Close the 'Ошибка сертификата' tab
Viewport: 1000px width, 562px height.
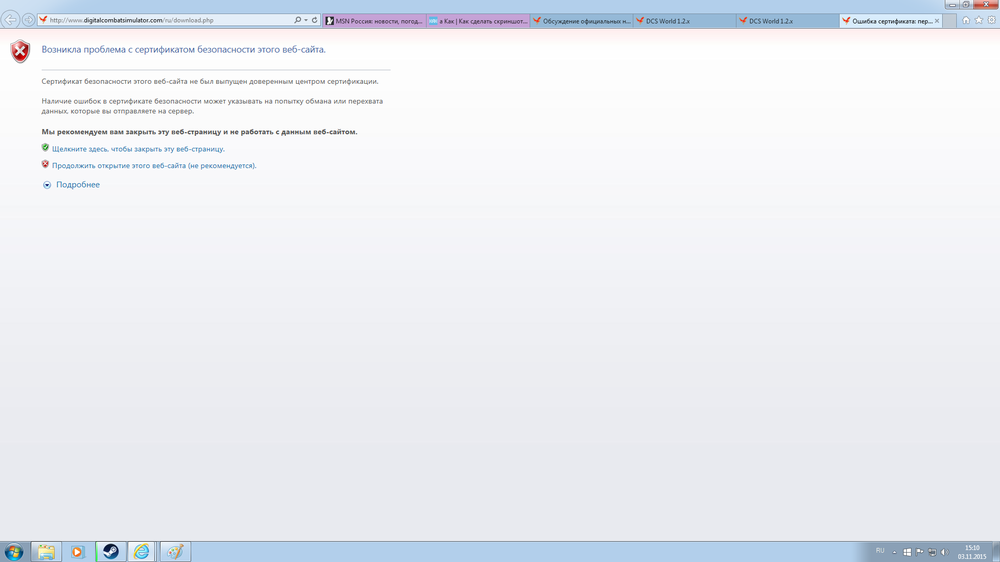click(x=937, y=21)
